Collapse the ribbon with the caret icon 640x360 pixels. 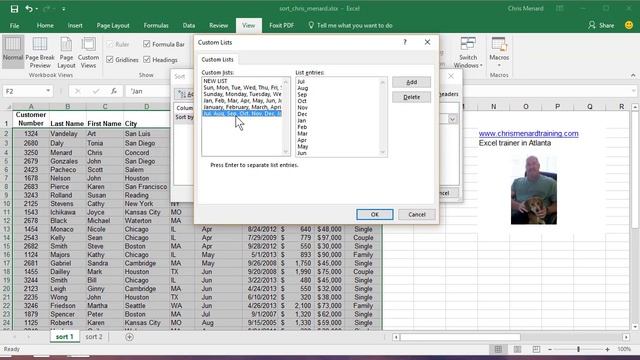[x=633, y=75]
